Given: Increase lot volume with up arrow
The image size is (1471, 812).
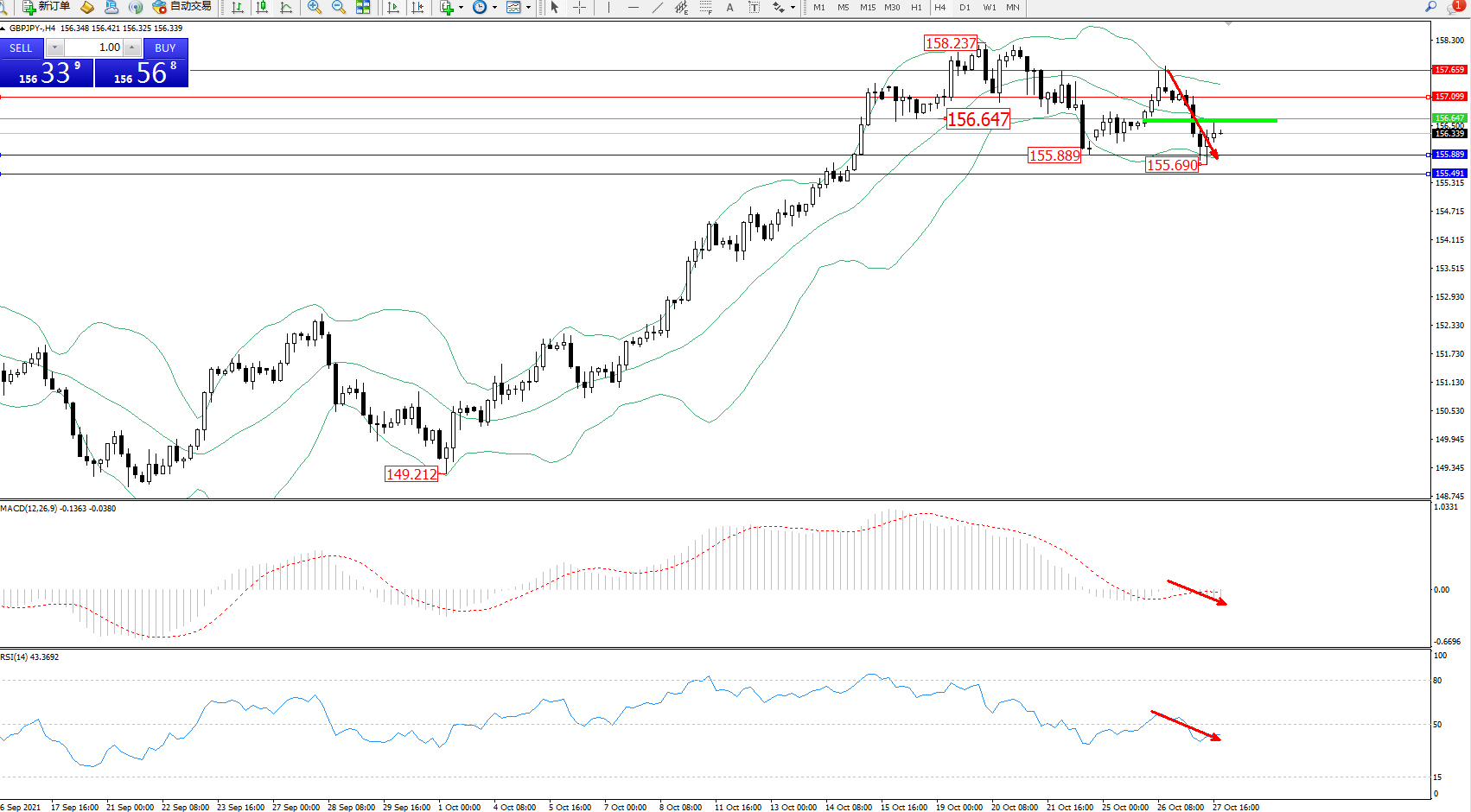Looking at the screenshot, I should point(131,48).
